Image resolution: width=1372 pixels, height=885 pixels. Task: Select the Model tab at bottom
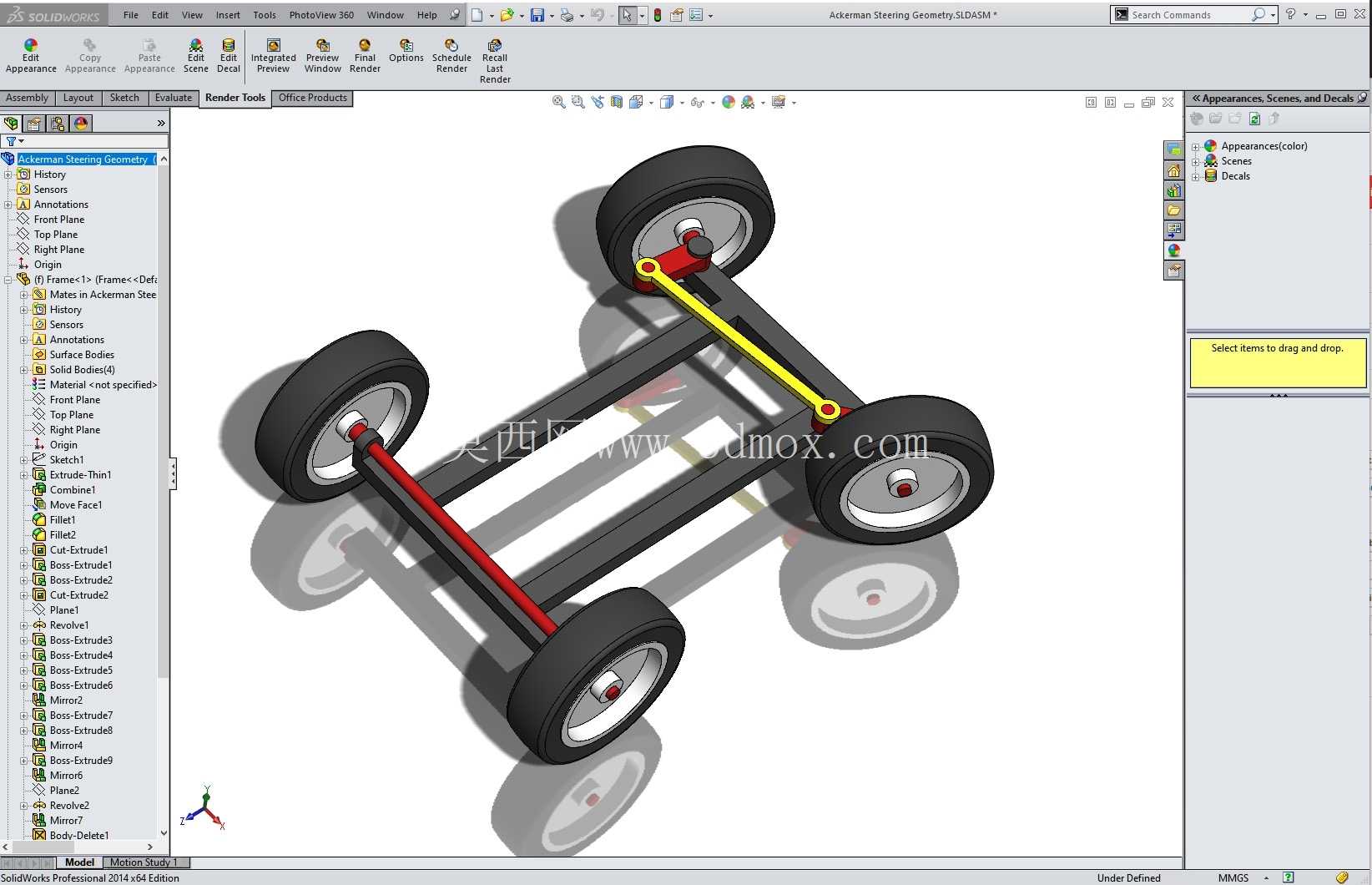(79, 862)
